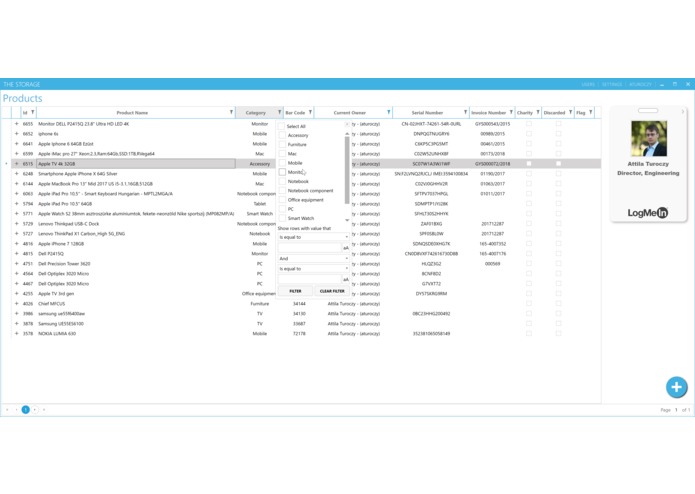Open the Serial Number column filter funnel
This screenshot has height=494, width=695.
tap(465, 113)
